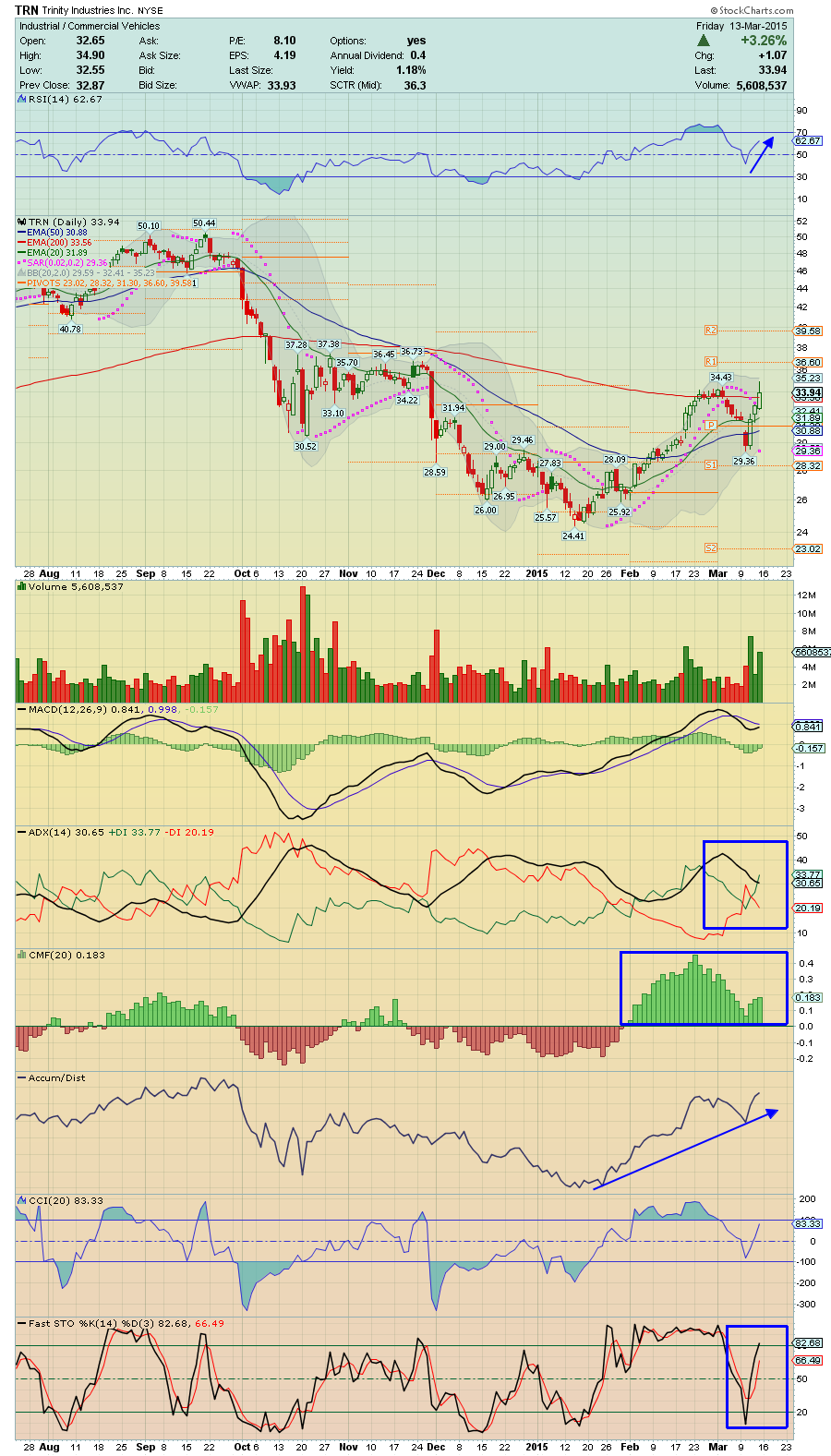The height and width of the screenshot is (1456, 831).
Task: Click the Yield value 1.18%
Action: pos(411,70)
